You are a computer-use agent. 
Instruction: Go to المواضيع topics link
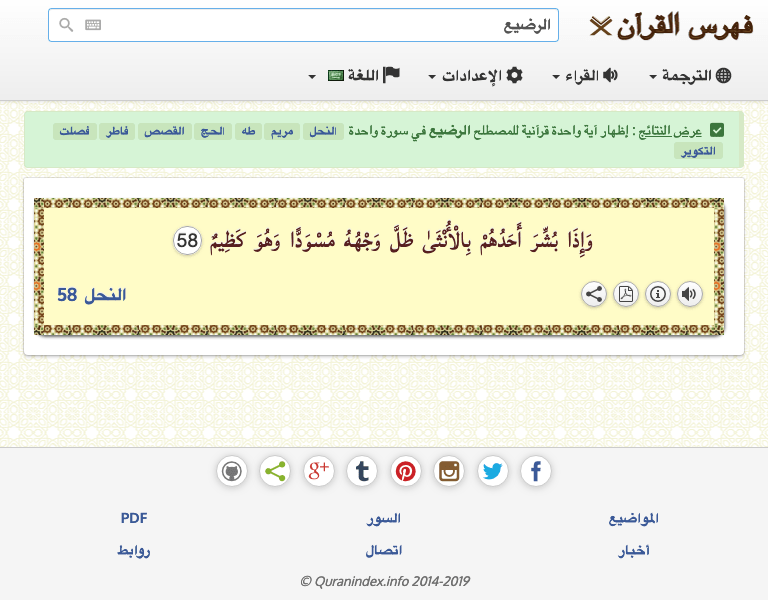click(633, 518)
